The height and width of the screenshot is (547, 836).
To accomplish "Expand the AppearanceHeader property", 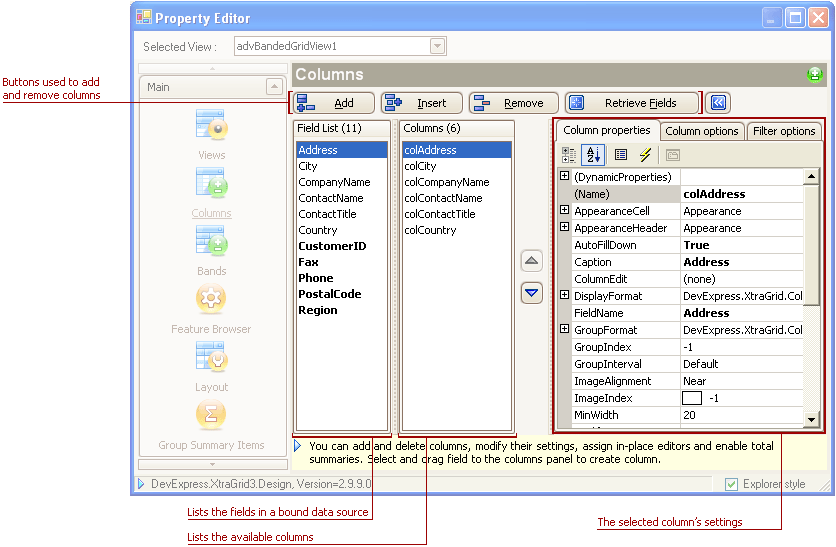I will (565, 227).
